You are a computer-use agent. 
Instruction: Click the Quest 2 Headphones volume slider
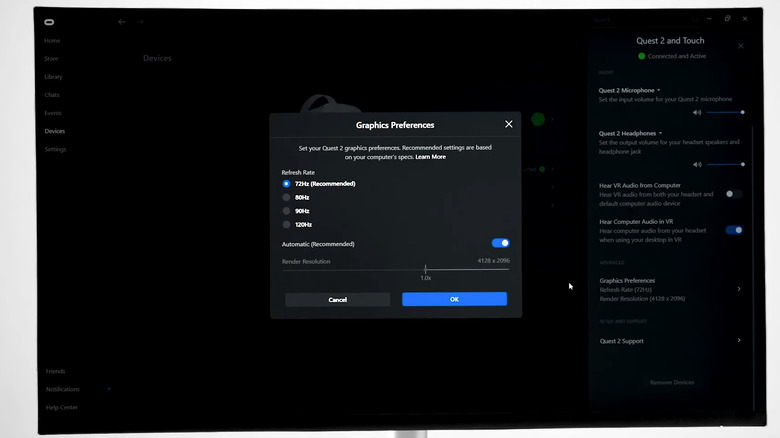pyautogui.click(x=725, y=164)
